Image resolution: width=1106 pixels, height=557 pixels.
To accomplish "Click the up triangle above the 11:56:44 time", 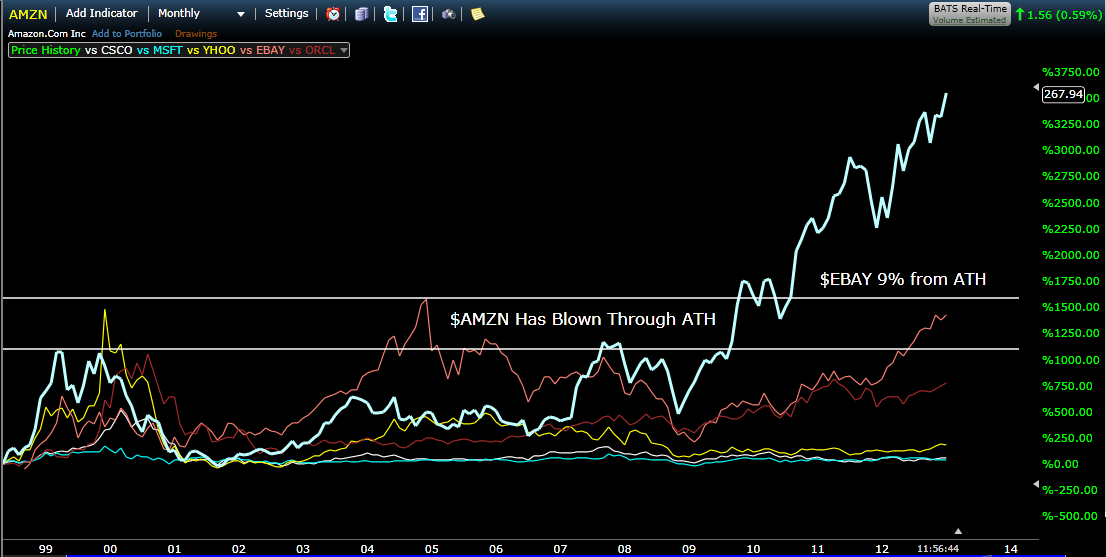I will [x=958, y=531].
